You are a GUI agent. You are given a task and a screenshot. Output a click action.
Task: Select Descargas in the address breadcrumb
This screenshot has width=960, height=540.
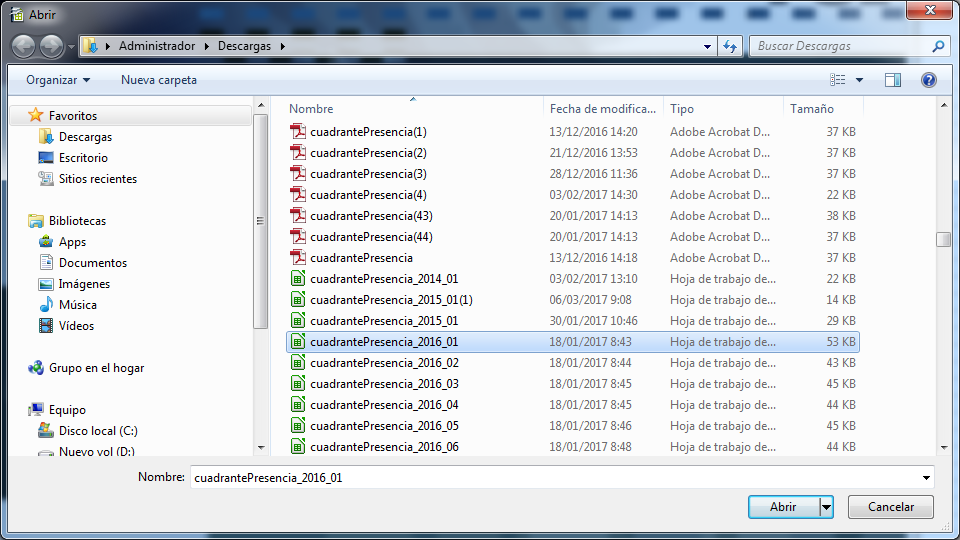[x=244, y=46]
